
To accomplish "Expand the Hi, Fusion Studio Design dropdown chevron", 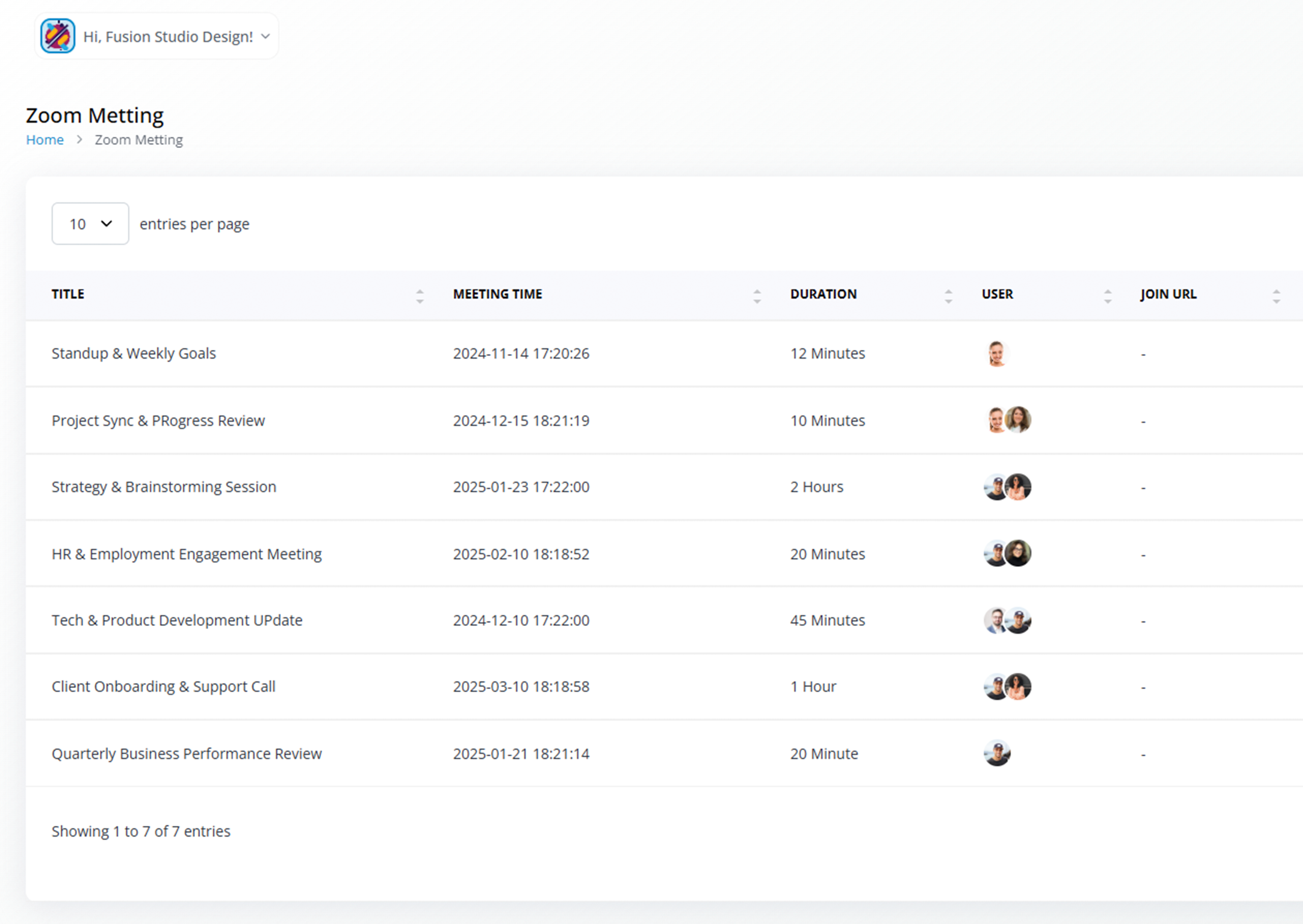I will (265, 37).
